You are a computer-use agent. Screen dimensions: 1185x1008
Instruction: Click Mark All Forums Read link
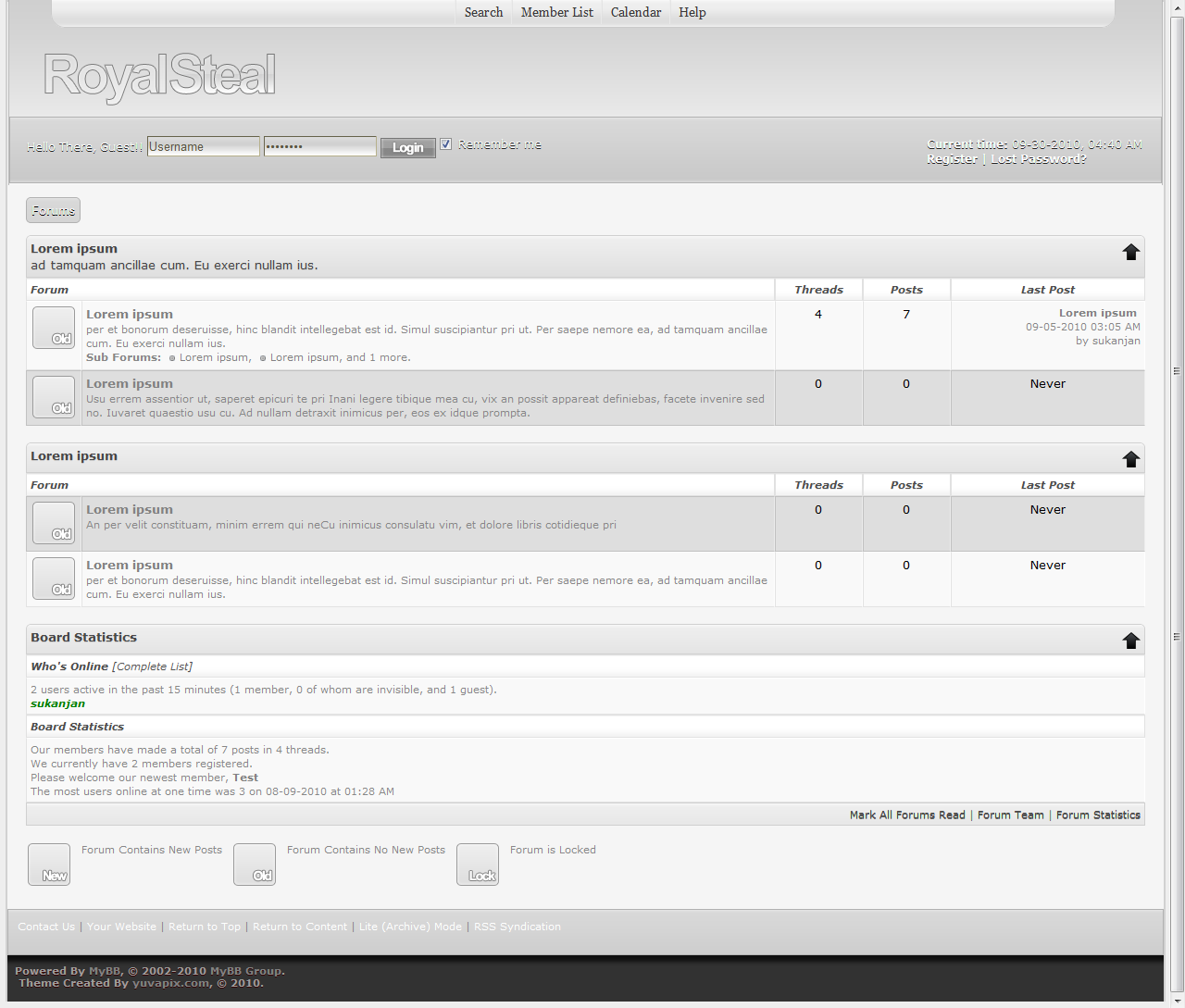click(x=906, y=815)
